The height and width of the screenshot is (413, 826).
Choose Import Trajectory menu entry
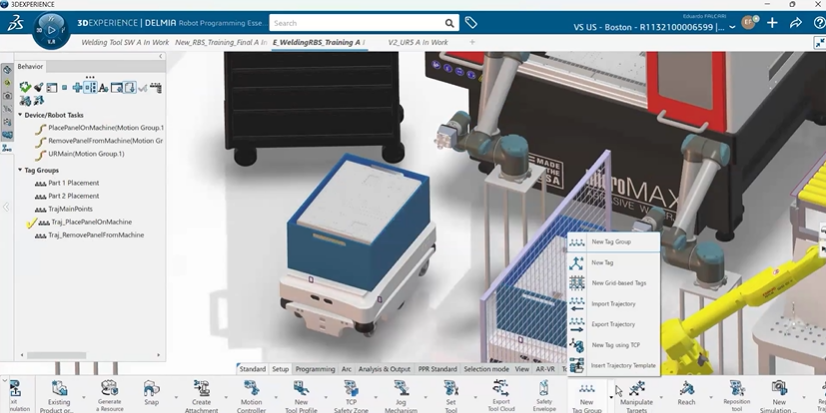pos(613,304)
